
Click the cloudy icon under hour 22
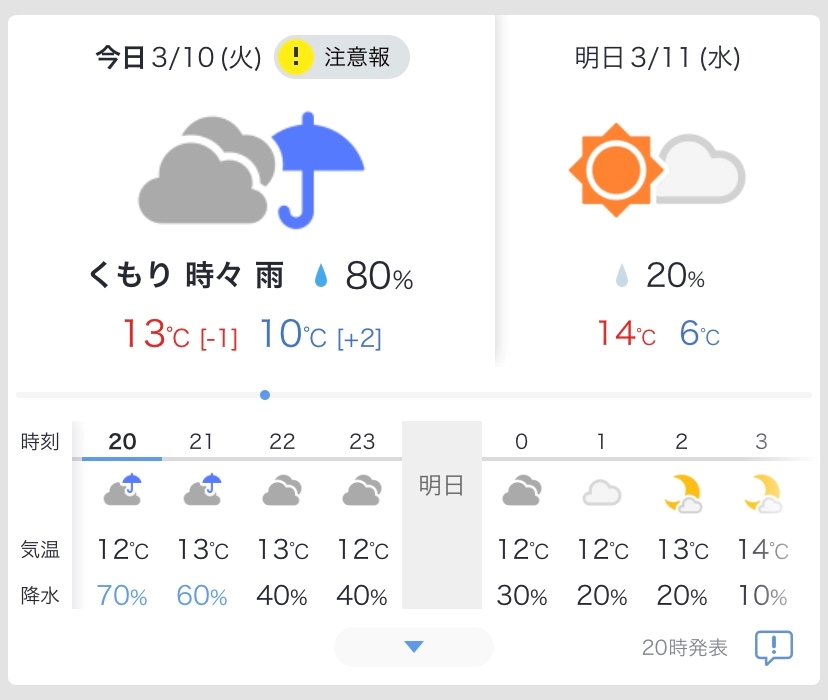[x=282, y=490]
